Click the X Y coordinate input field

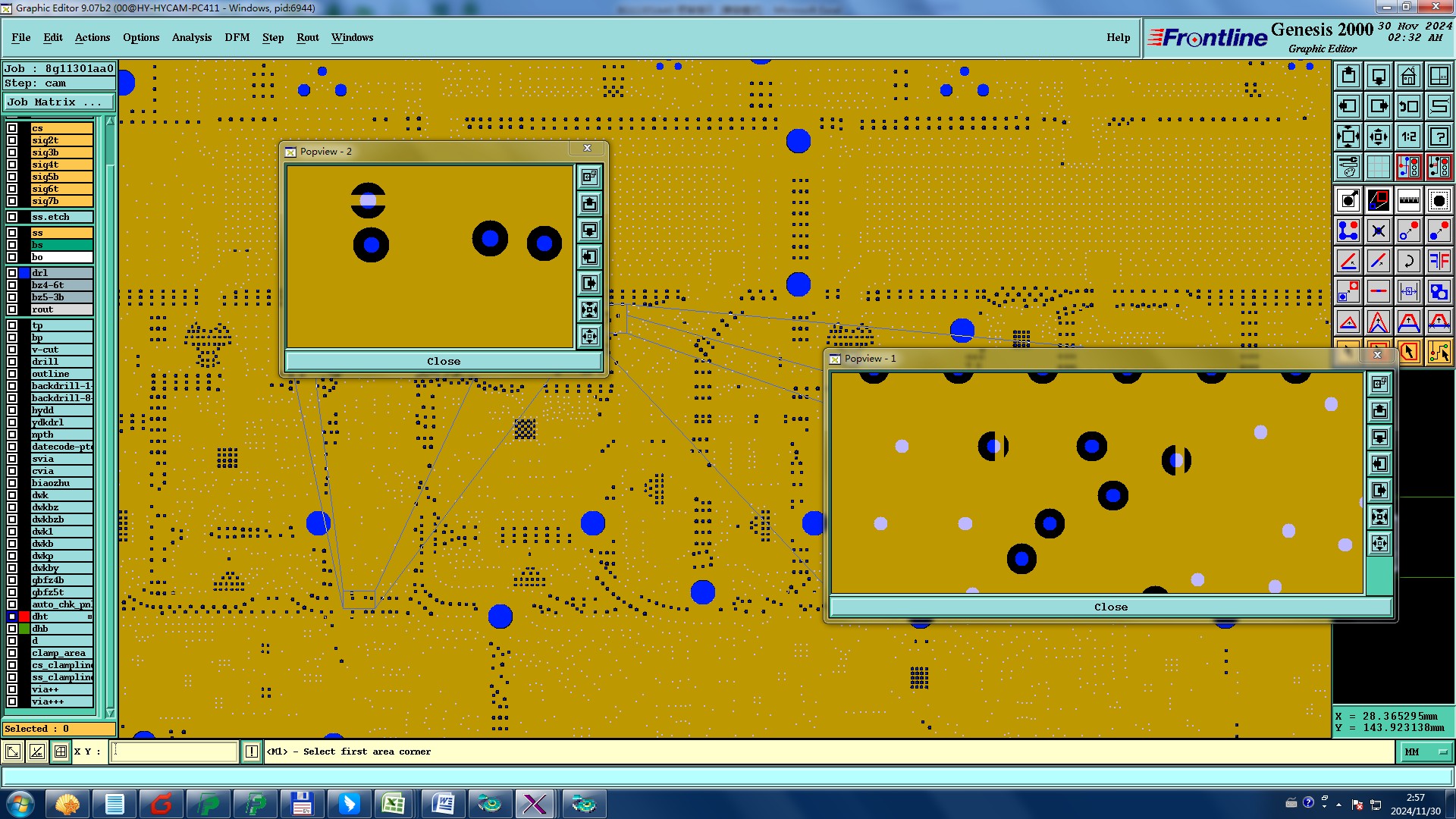(x=174, y=752)
